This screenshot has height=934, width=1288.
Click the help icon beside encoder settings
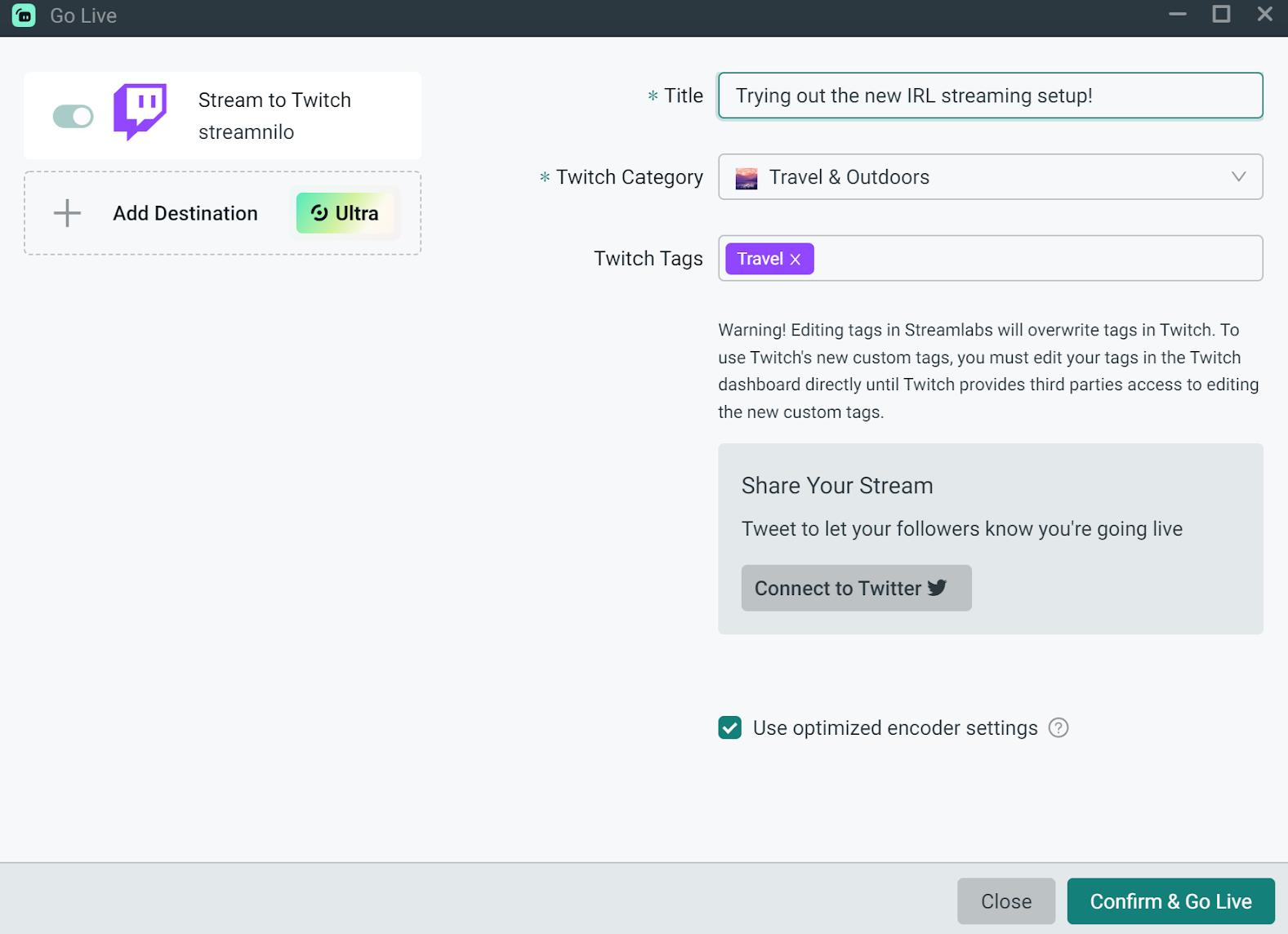pos(1058,727)
